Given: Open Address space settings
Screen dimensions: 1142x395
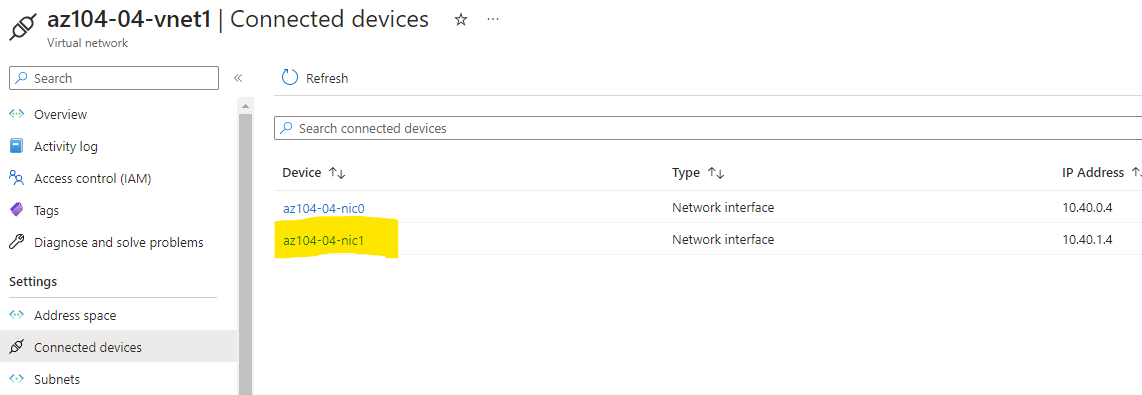Looking at the screenshot, I should 75,316.
